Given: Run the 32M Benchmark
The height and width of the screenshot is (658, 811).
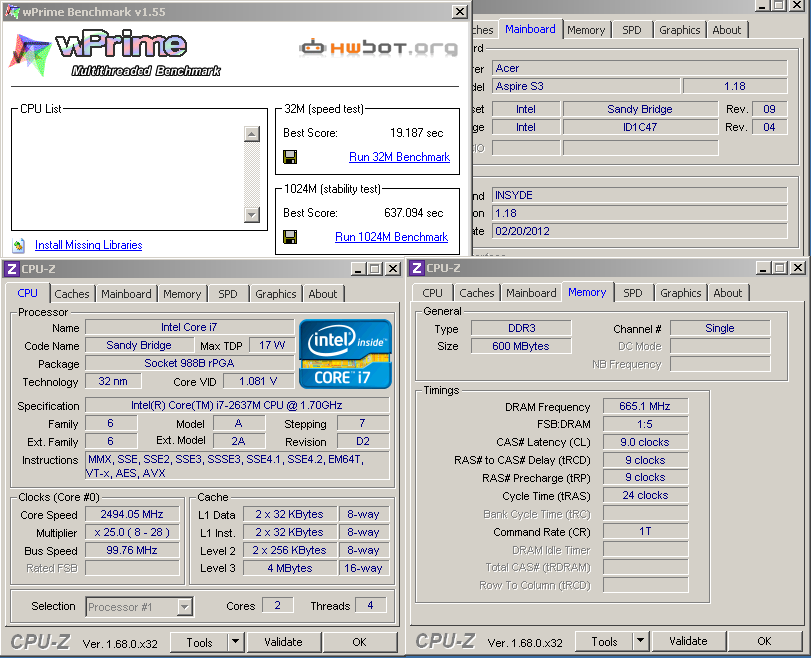Looking at the screenshot, I should pyautogui.click(x=399, y=157).
